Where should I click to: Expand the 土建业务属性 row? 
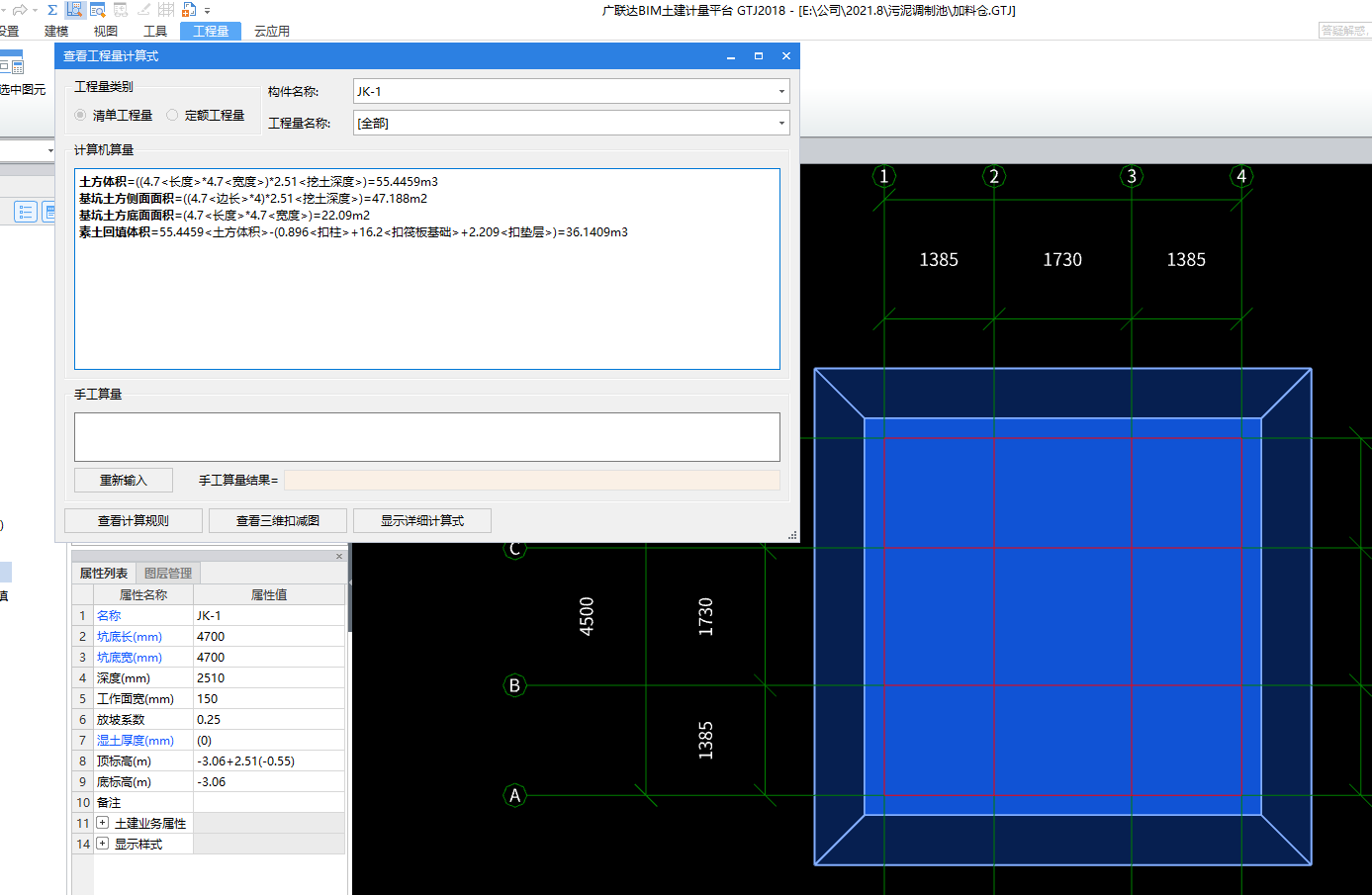pyautogui.click(x=102, y=823)
